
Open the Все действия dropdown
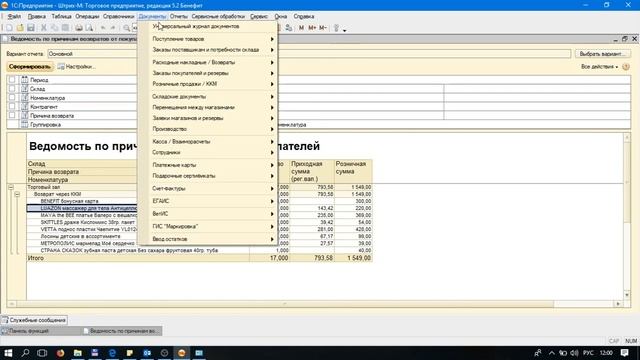coord(599,67)
